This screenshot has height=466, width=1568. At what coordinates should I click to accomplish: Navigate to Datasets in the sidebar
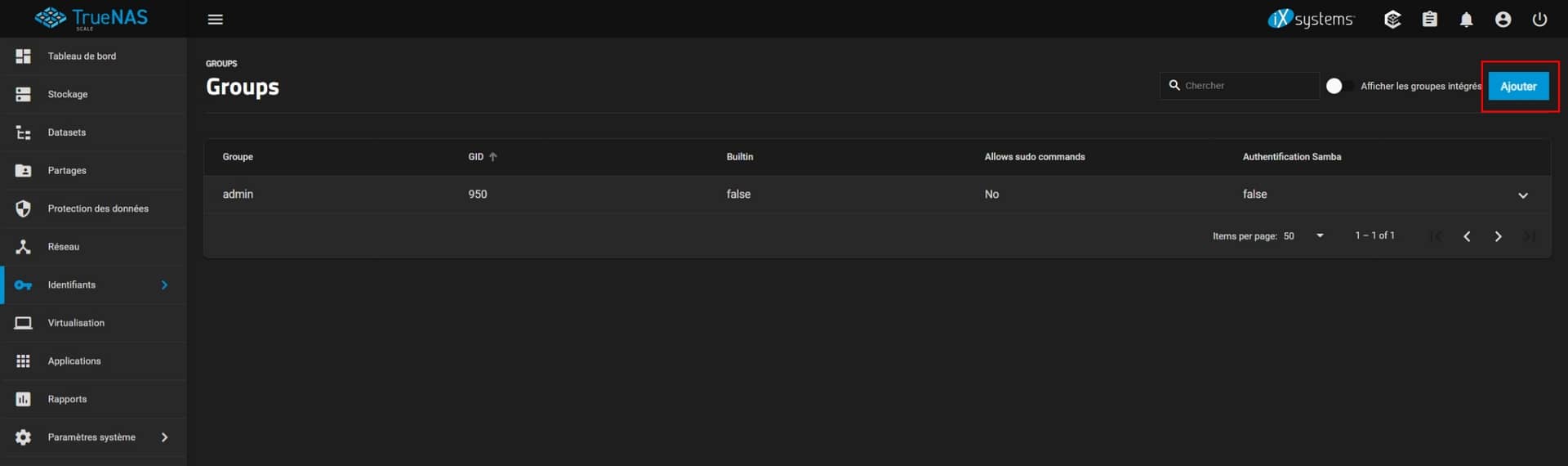[67, 132]
